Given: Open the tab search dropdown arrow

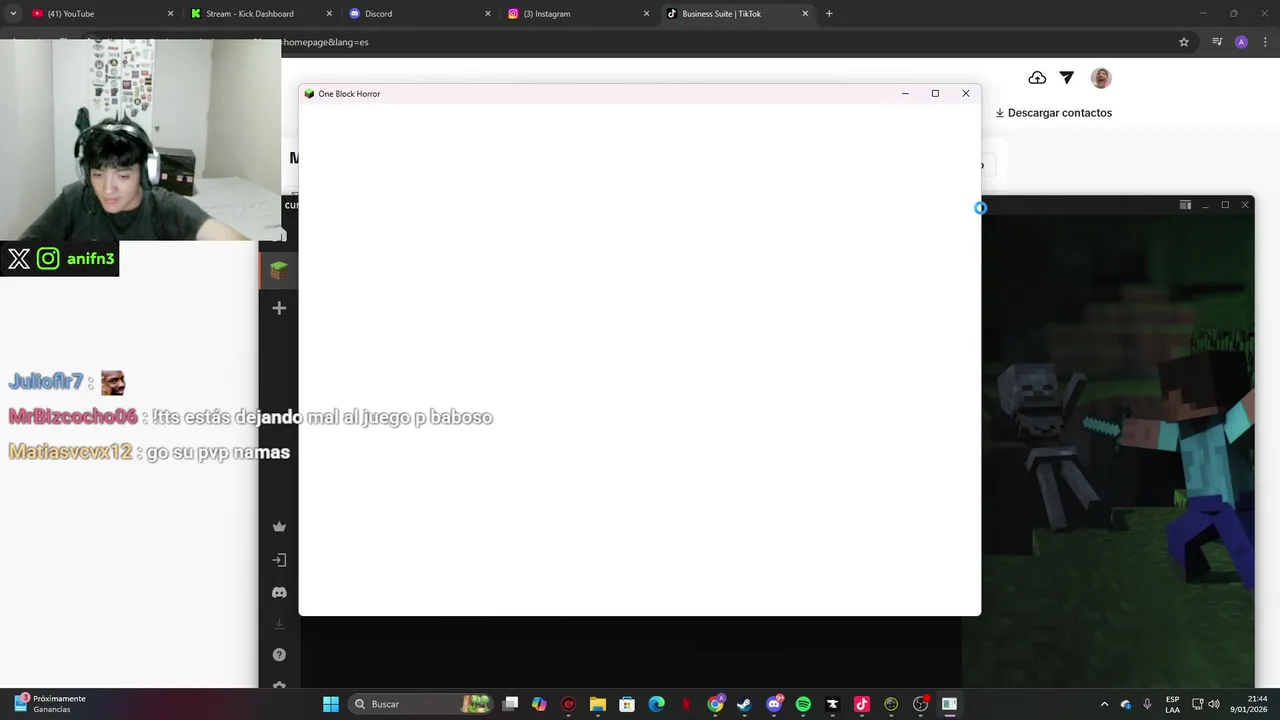Looking at the screenshot, I should click(13, 14).
